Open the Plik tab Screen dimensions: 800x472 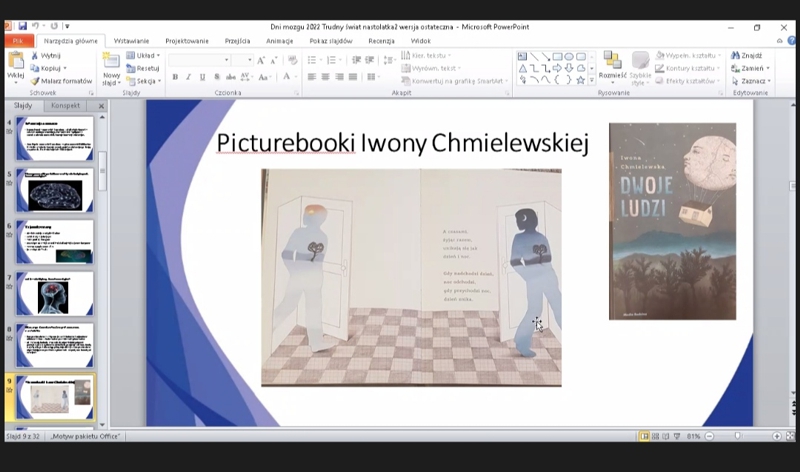coord(18,41)
